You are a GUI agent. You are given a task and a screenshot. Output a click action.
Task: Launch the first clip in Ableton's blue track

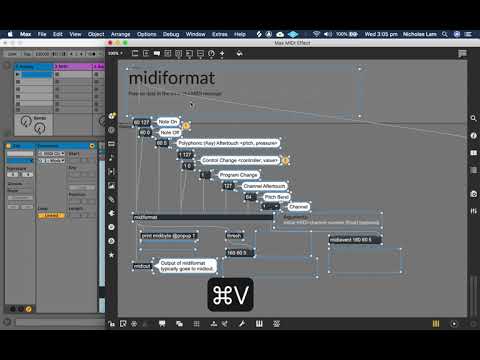coord(18,74)
